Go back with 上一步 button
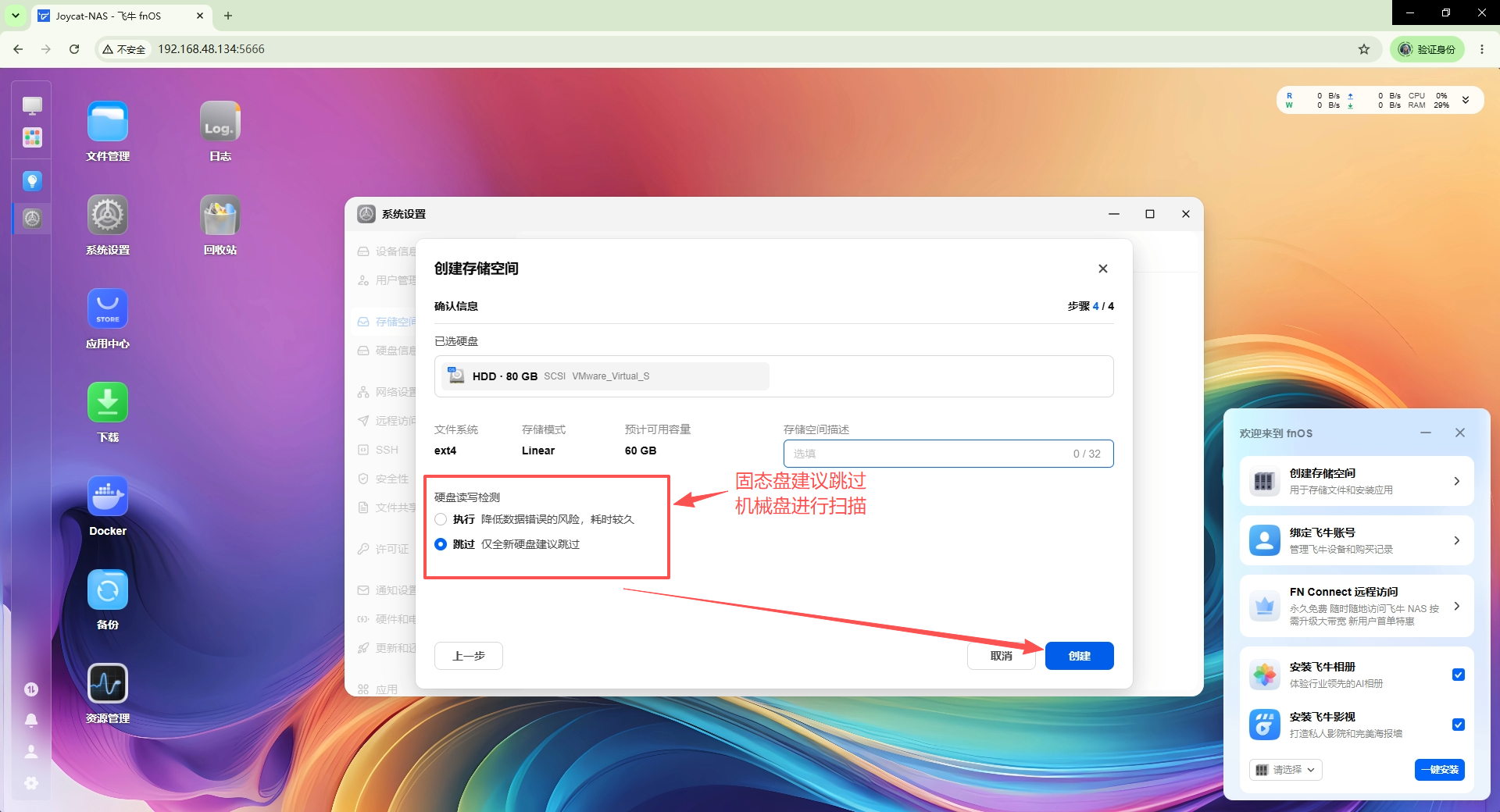1500x812 pixels. point(468,656)
